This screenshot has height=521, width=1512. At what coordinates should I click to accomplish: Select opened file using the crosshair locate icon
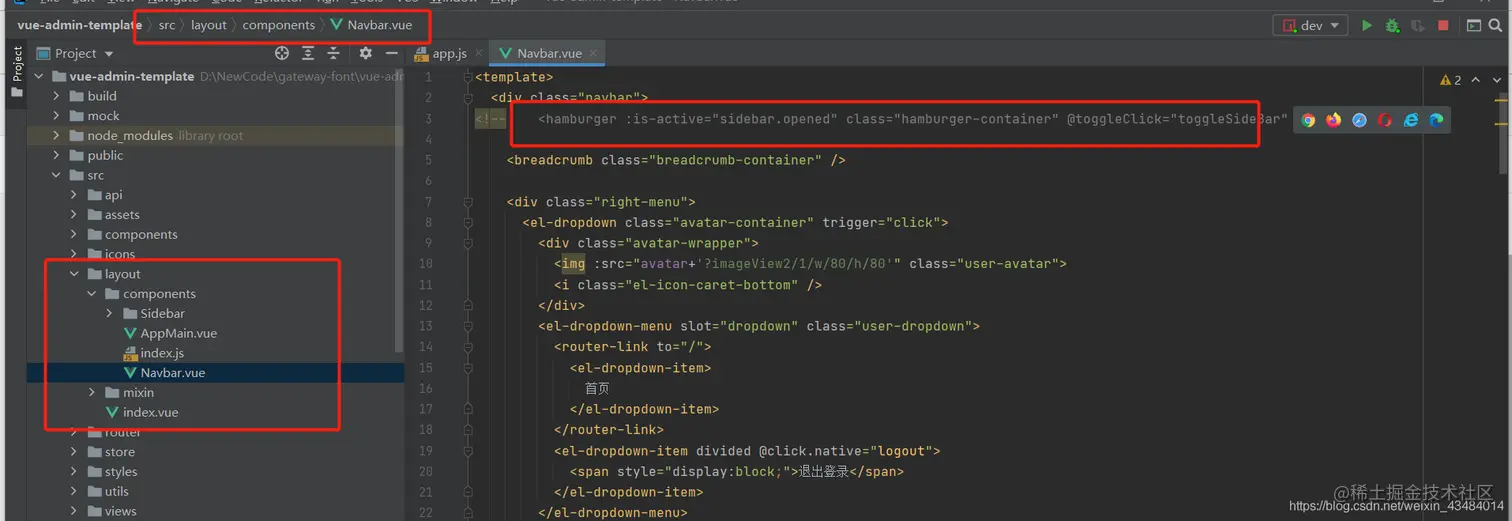click(282, 53)
